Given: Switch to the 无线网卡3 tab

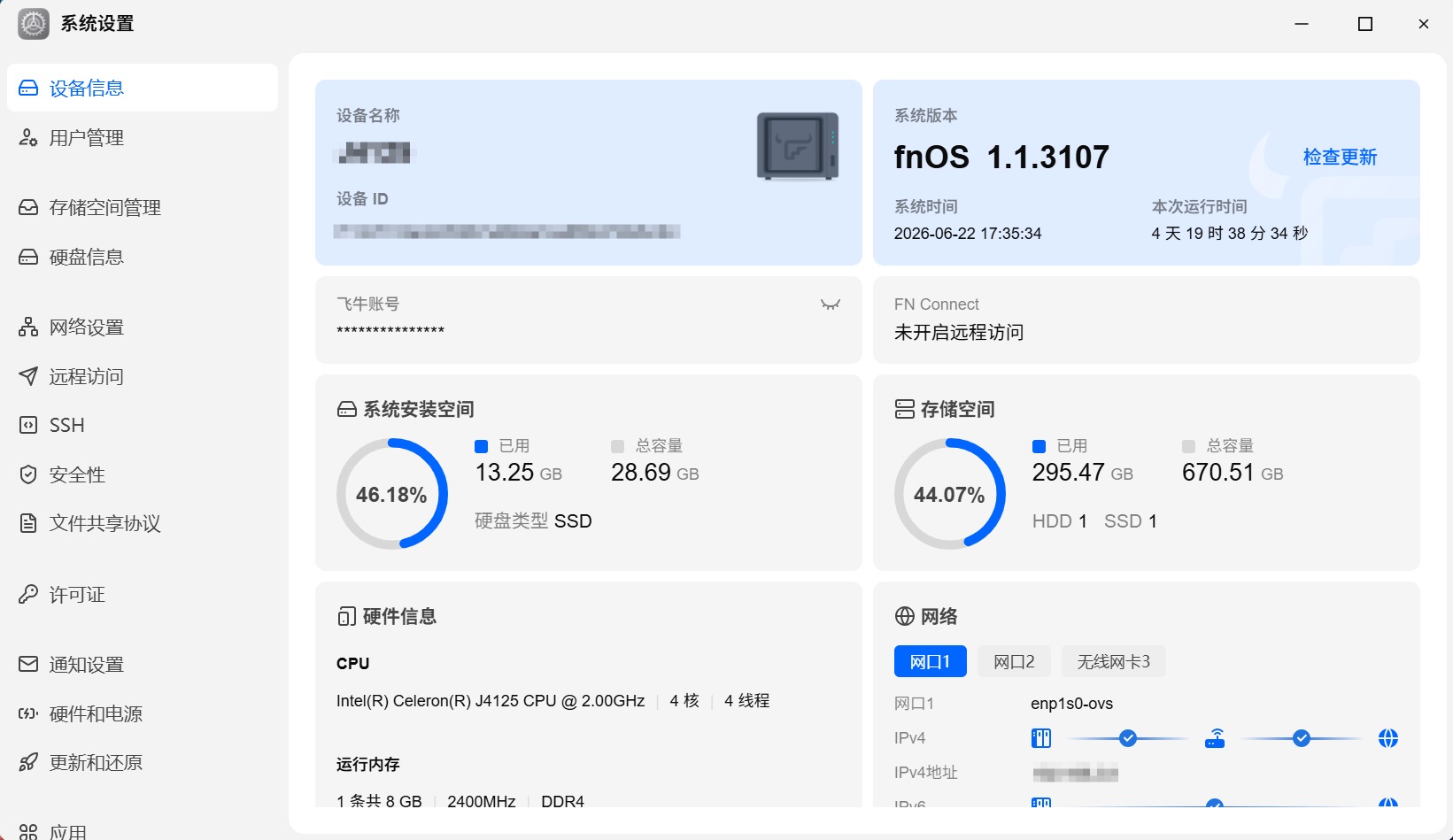Looking at the screenshot, I should click(x=1113, y=662).
